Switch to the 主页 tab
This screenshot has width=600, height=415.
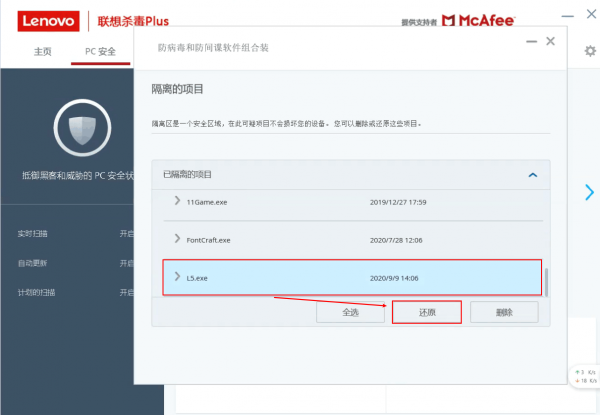pos(42,52)
